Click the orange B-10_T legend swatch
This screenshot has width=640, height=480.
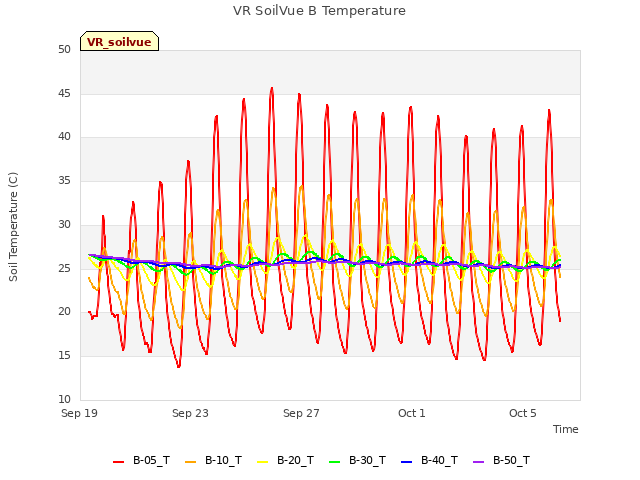(x=191, y=462)
